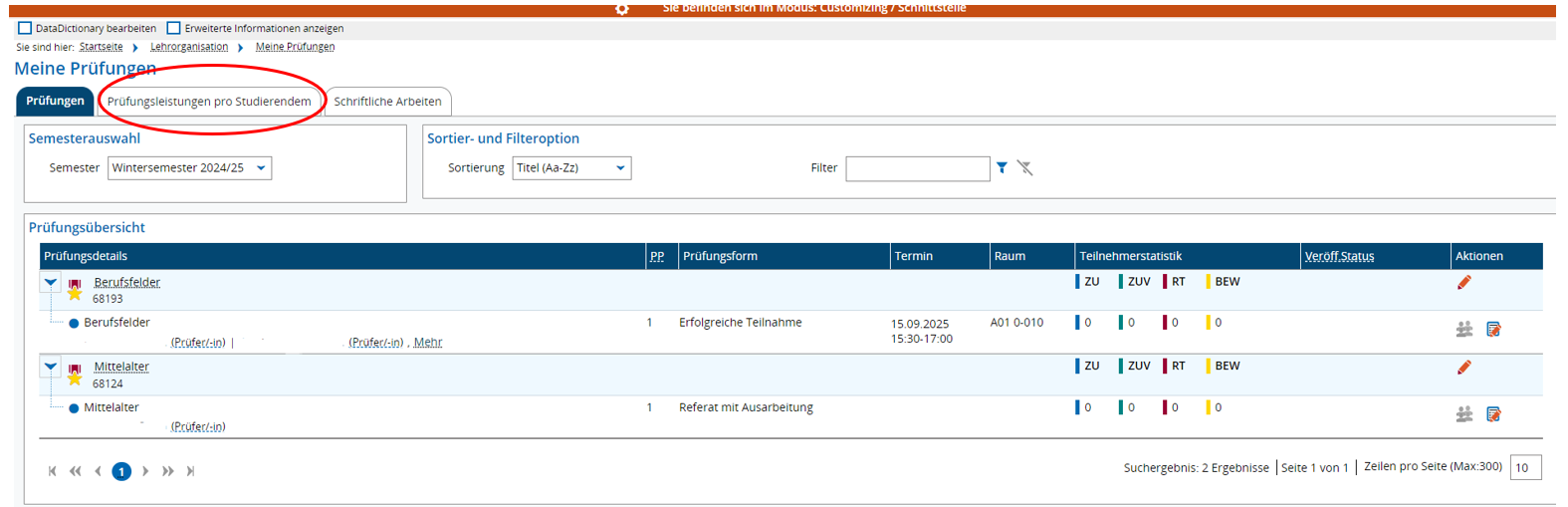Jump to last page in pagination
The height and width of the screenshot is (507, 1568).
[x=191, y=471]
